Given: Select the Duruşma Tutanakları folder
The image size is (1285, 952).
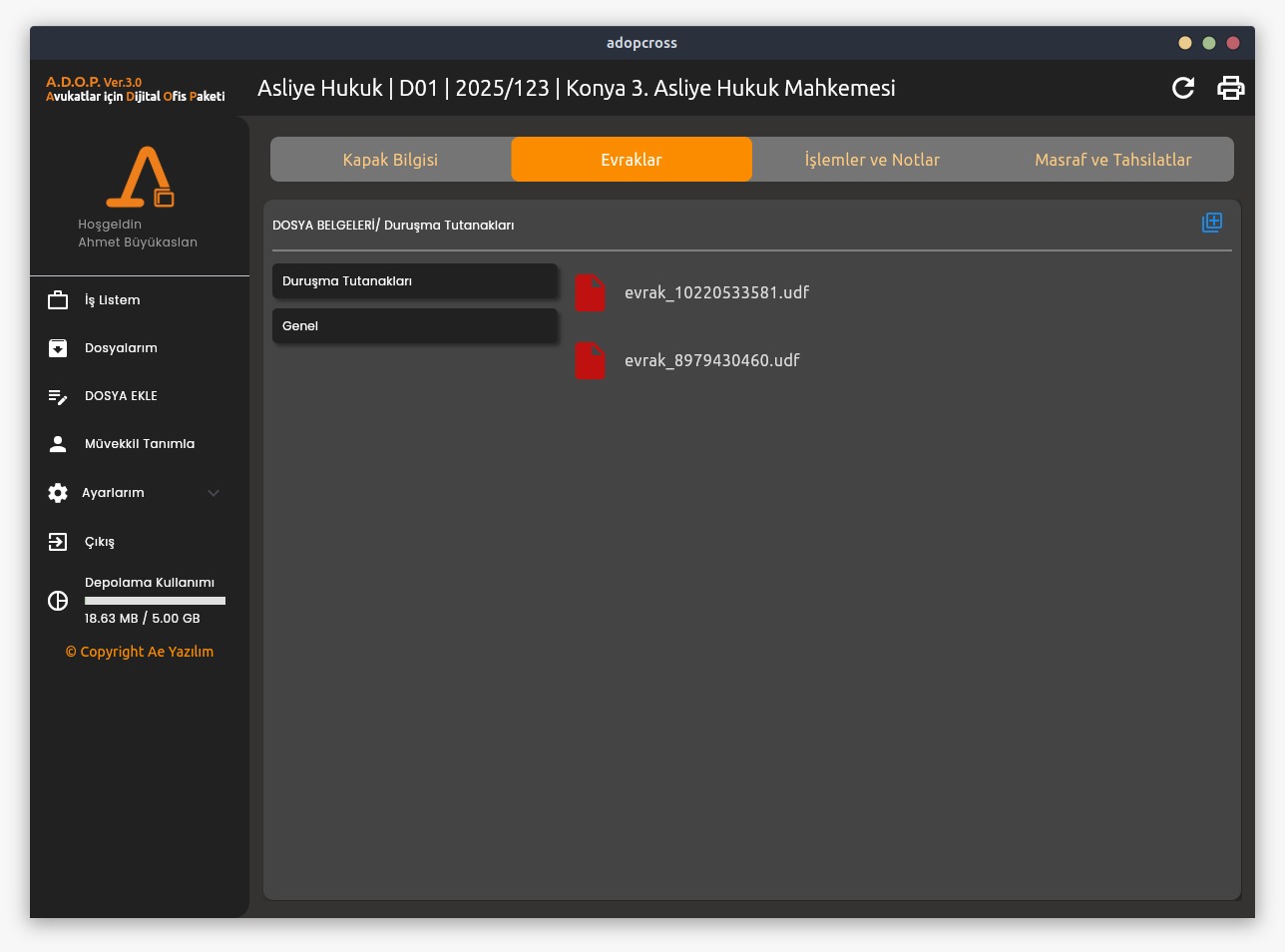Looking at the screenshot, I should 414,281.
